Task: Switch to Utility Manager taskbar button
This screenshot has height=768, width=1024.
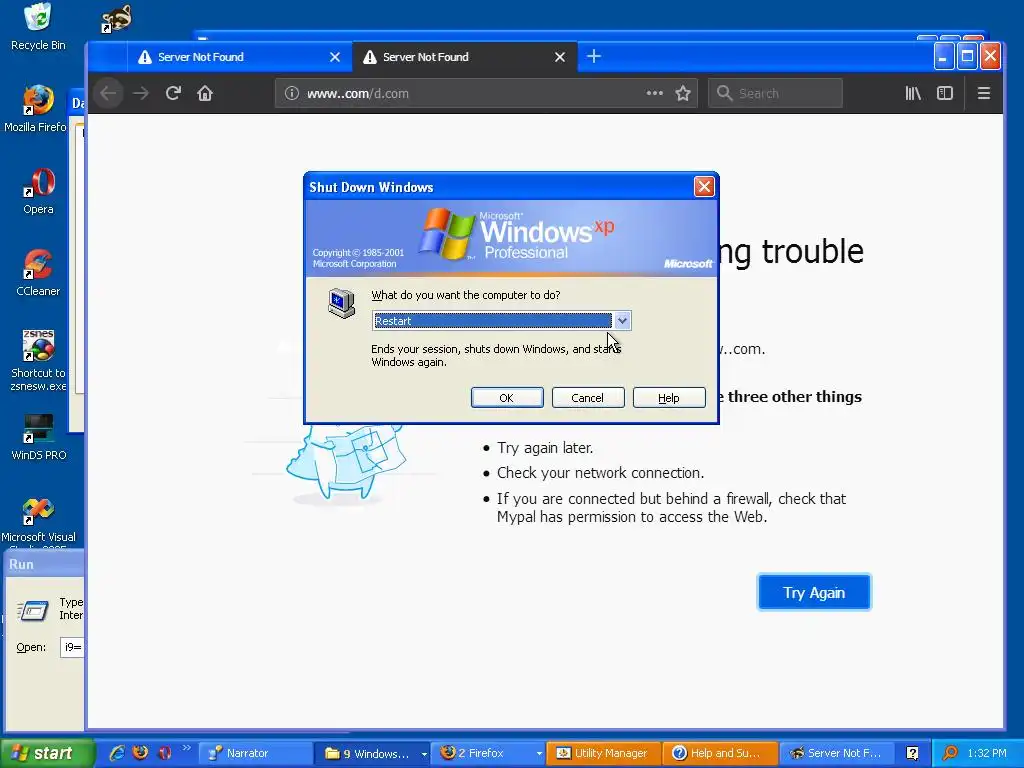Action: (x=603, y=753)
